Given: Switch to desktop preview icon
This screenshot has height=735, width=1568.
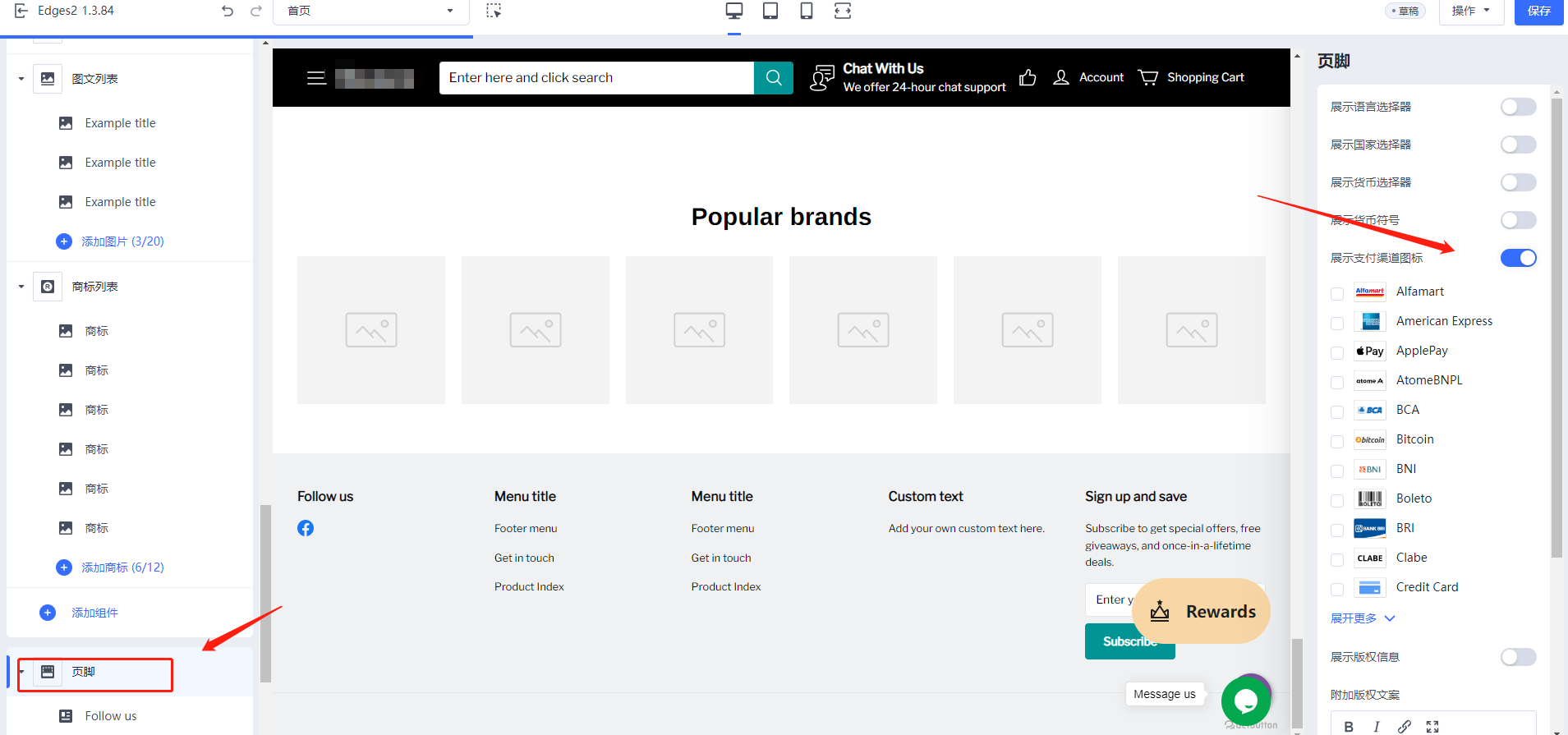Looking at the screenshot, I should [733, 11].
